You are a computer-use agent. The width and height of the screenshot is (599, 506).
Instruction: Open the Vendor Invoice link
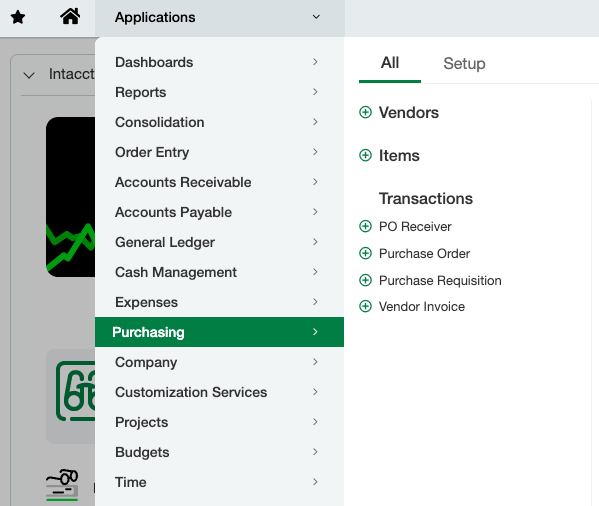(x=422, y=307)
